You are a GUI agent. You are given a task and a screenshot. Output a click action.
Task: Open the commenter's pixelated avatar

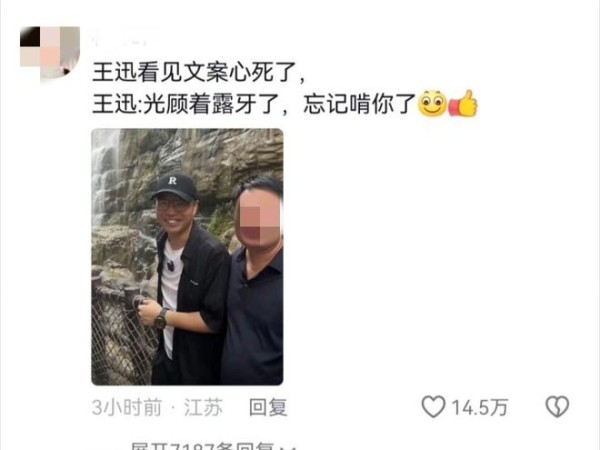tap(50, 54)
